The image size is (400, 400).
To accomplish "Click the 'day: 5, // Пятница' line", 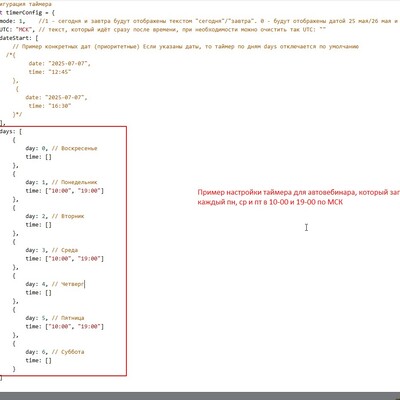I will (55, 318).
